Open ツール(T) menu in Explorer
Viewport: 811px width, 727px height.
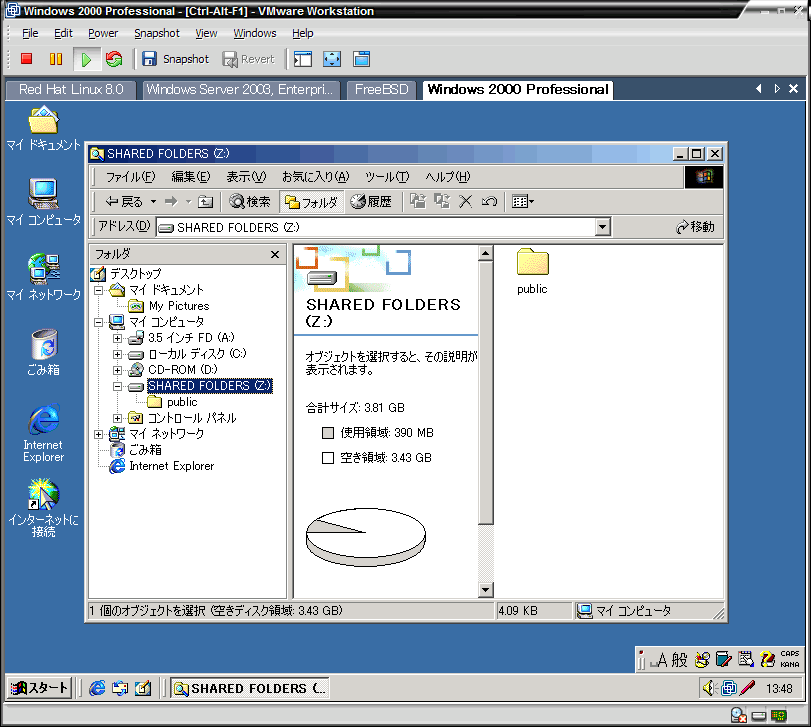(x=386, y=177)
